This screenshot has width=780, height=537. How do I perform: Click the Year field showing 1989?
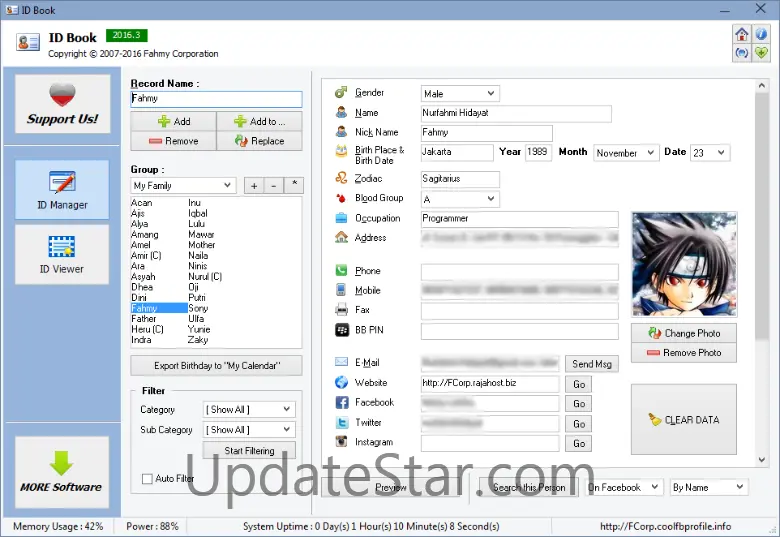(x=538, y=152)
